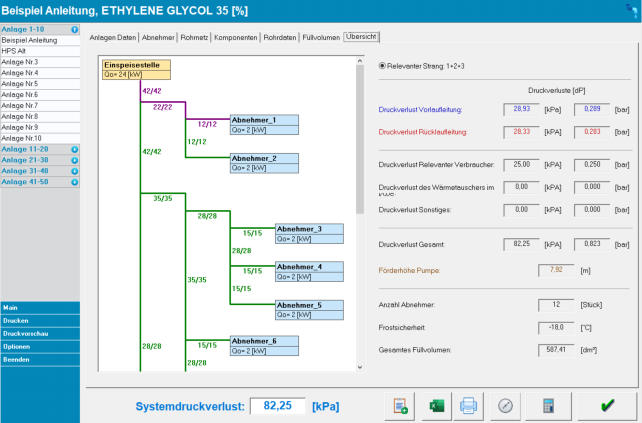This screenshot has width=642, height=423.
Task: Export to Excel via green icon
Action: 435,405
